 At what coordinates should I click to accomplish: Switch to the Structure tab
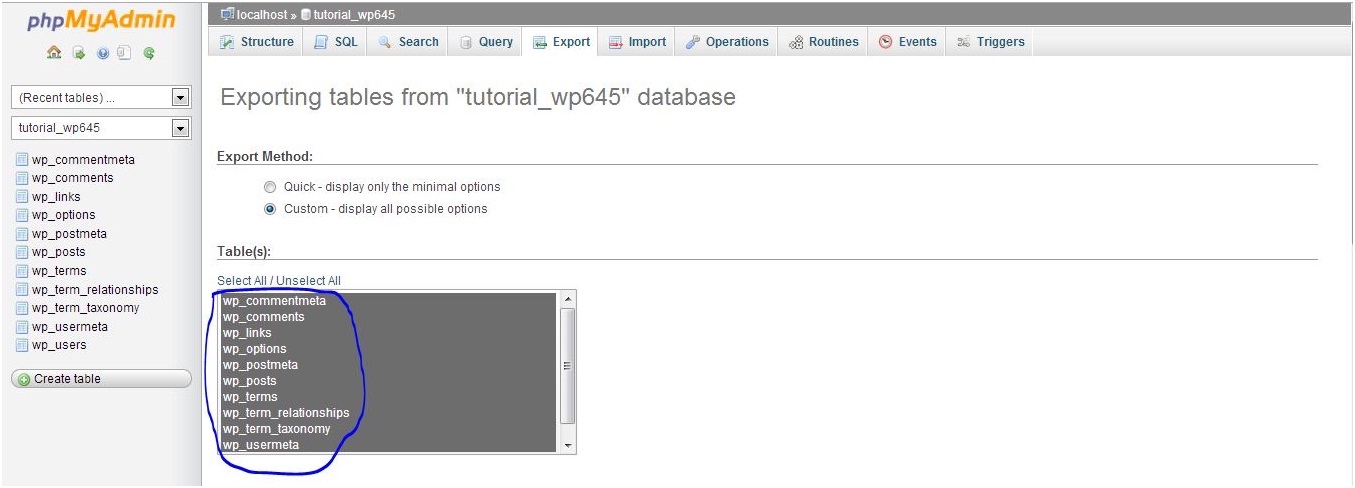pos(257,42)
